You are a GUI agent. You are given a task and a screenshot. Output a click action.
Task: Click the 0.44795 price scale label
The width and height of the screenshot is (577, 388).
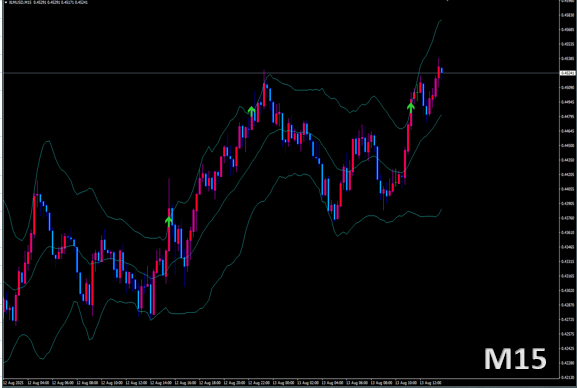568,117
